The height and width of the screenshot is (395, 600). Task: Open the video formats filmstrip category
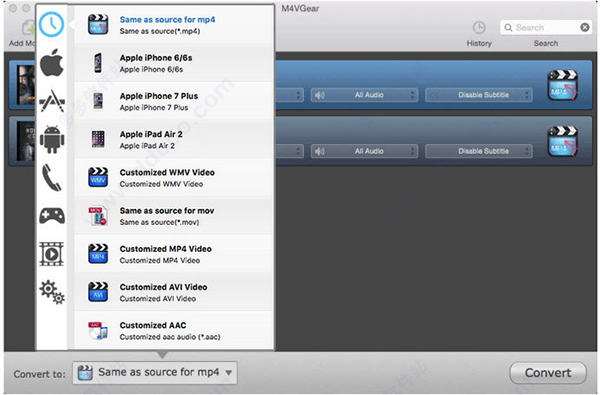[x=52, y=254]
